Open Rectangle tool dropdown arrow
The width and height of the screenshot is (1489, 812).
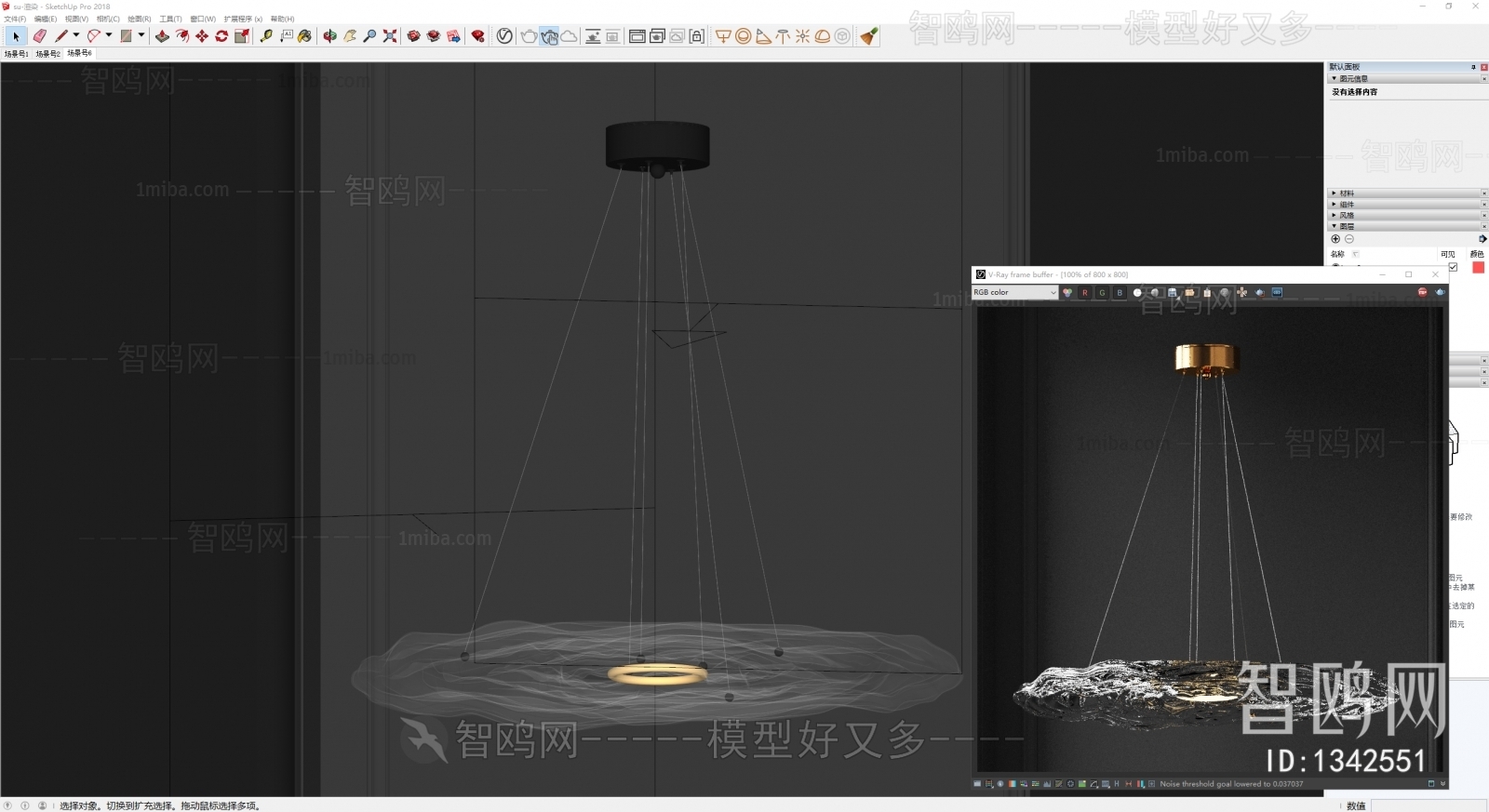tap(141, 35)
